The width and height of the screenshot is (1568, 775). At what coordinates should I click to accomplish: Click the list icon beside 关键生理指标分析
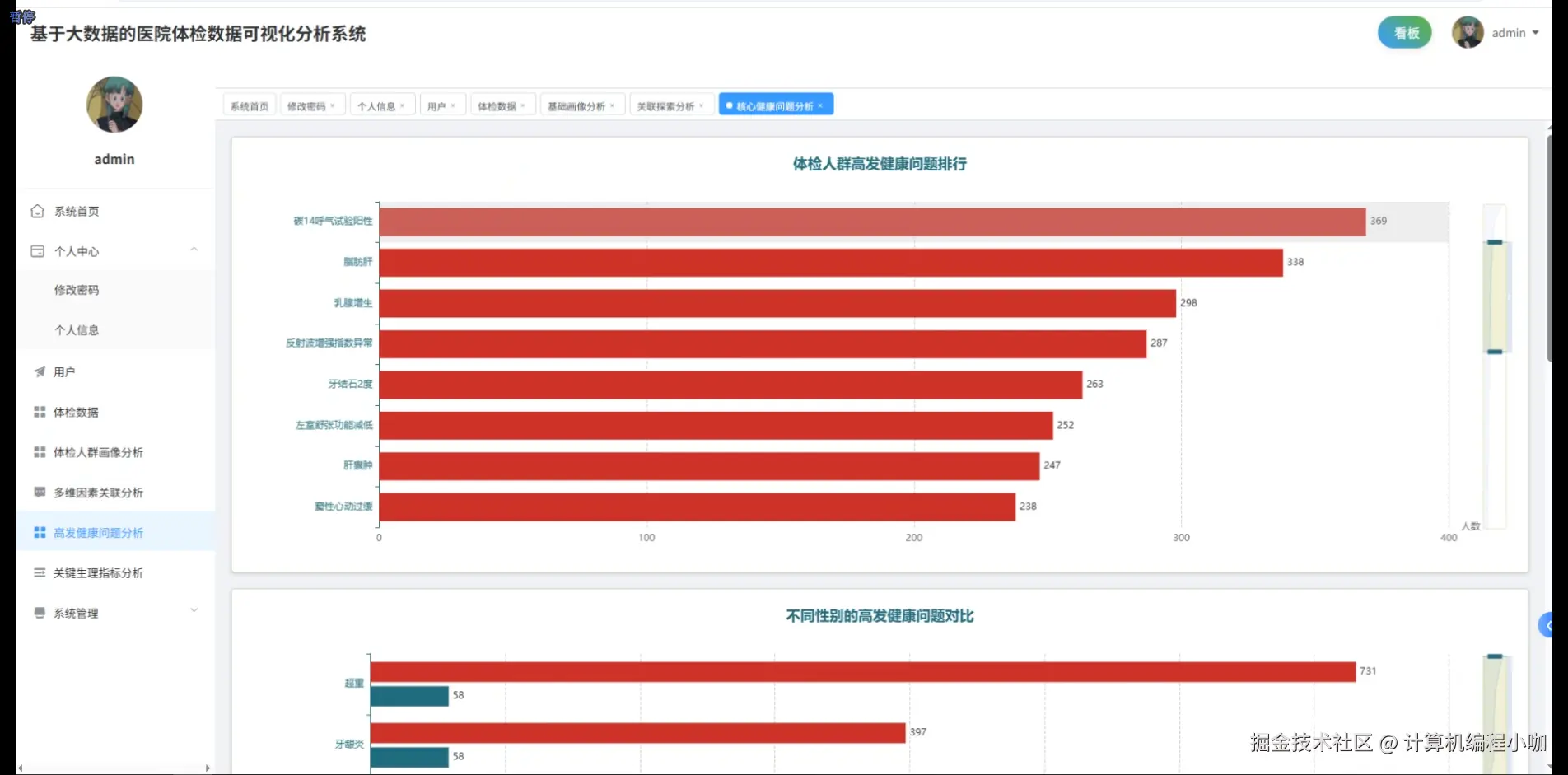40,573
